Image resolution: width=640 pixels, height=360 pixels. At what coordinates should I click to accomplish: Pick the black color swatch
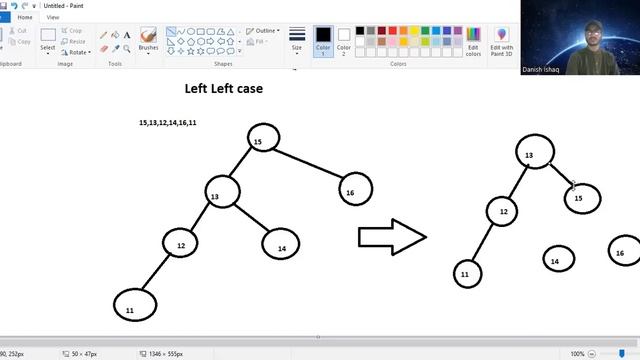(x=360, y=31)
